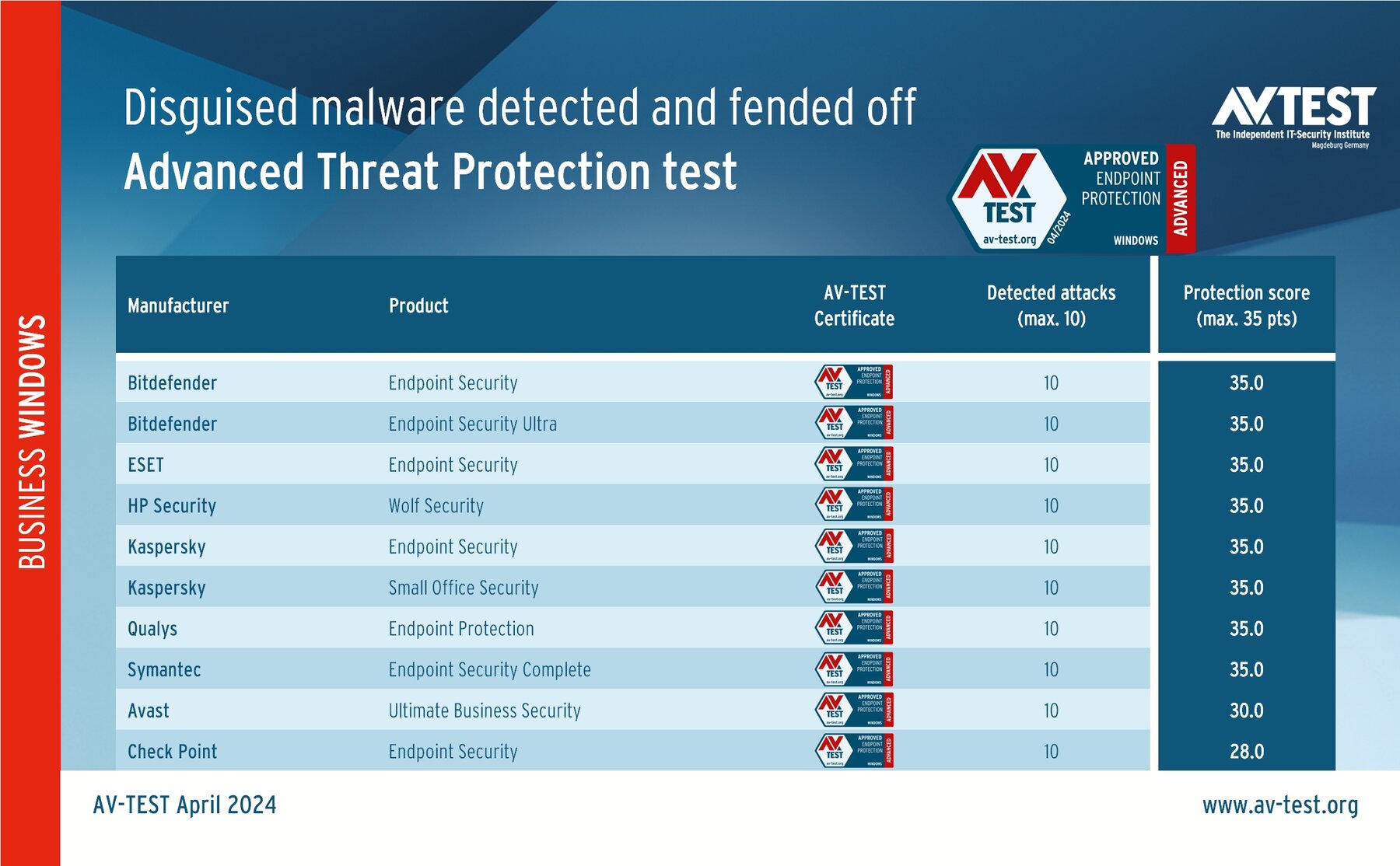Image resolution: width=1400 pixels, height=866 pixels.
Task: Click the Detected attacks column header
Action: coord(1051,306)
